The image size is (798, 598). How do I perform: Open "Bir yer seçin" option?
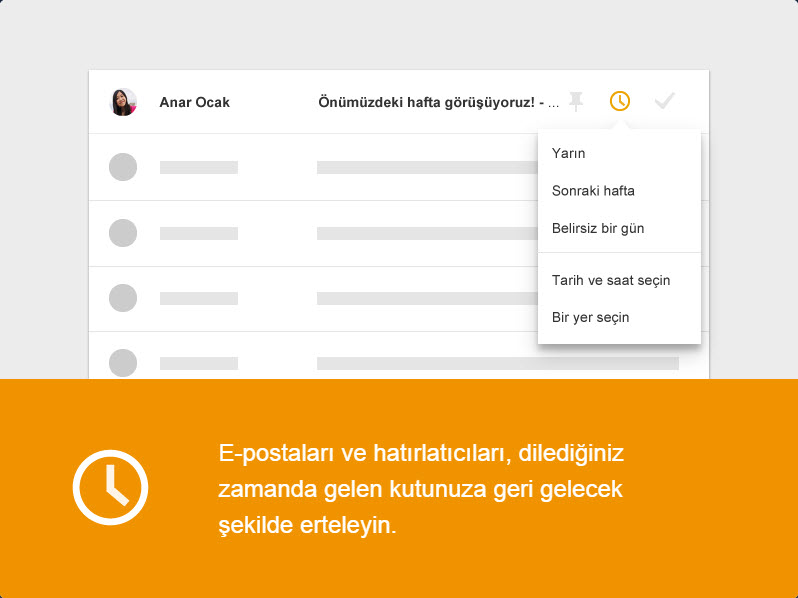(x=591, y=317)
